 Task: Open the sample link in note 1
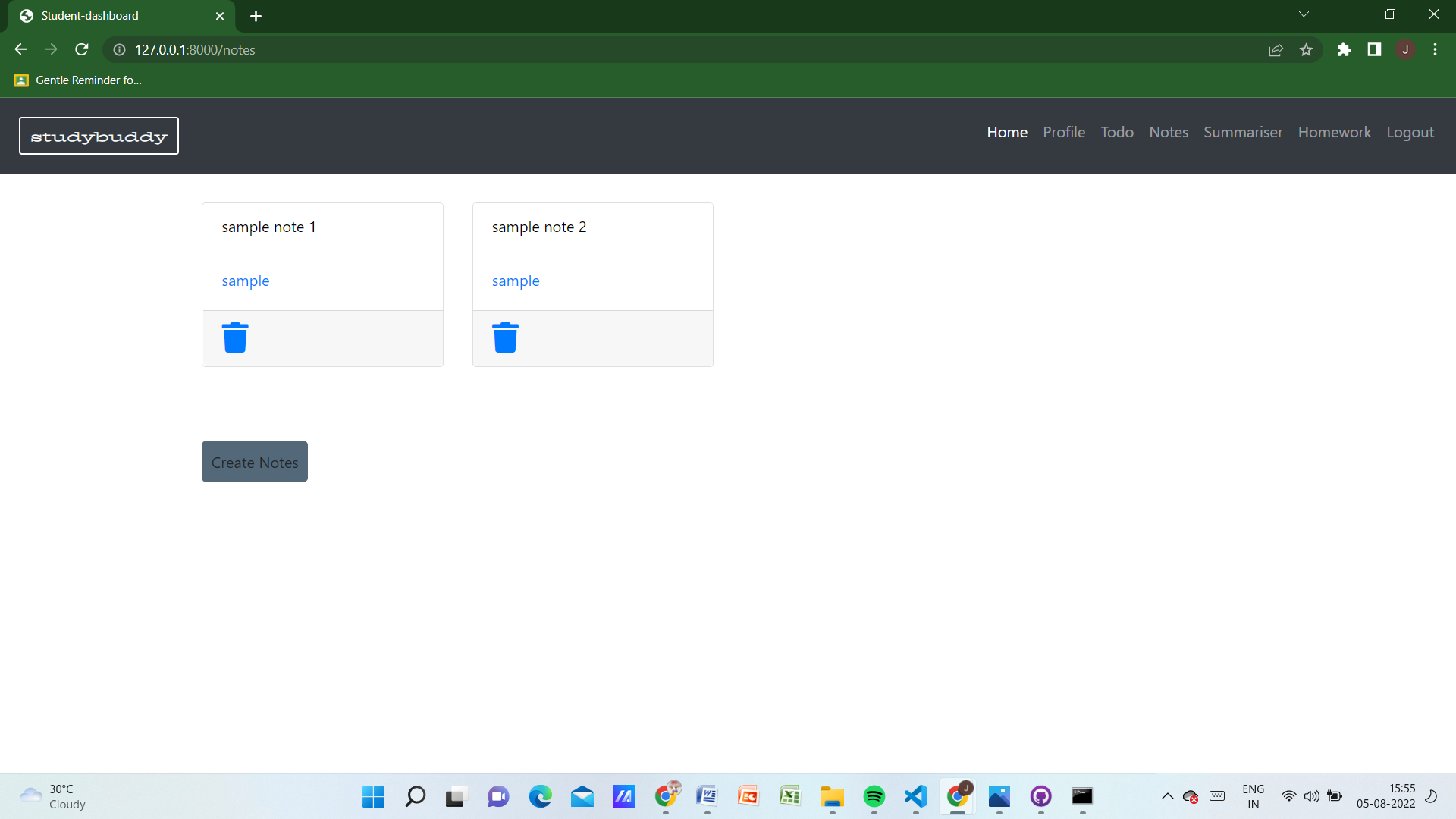click(x=246, y=281)
